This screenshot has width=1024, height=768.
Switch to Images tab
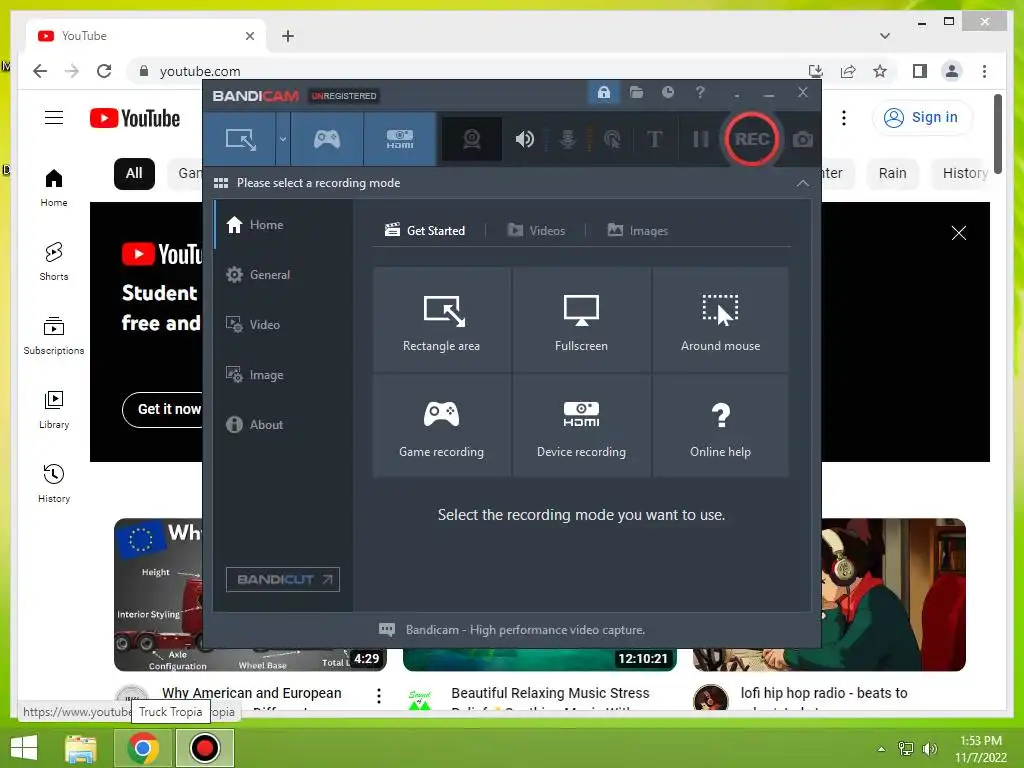pyautogui.click(x=637, y=231)
